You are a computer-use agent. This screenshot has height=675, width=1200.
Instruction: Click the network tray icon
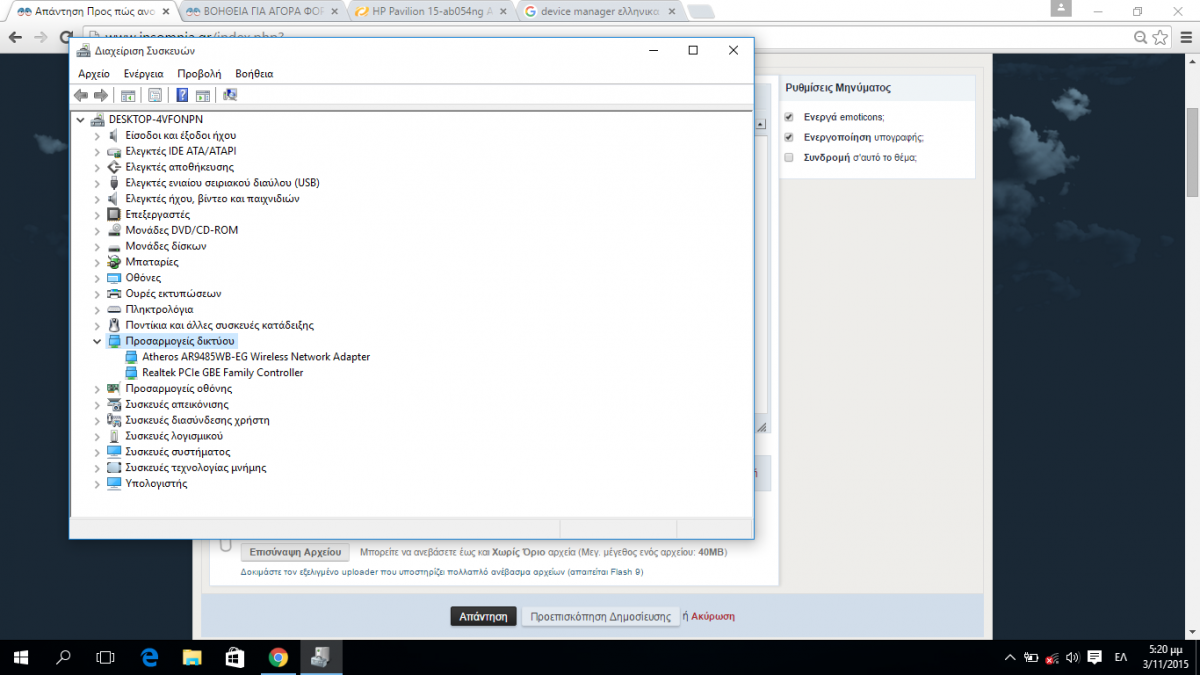pyautogui.click(x=1052, y=657)
